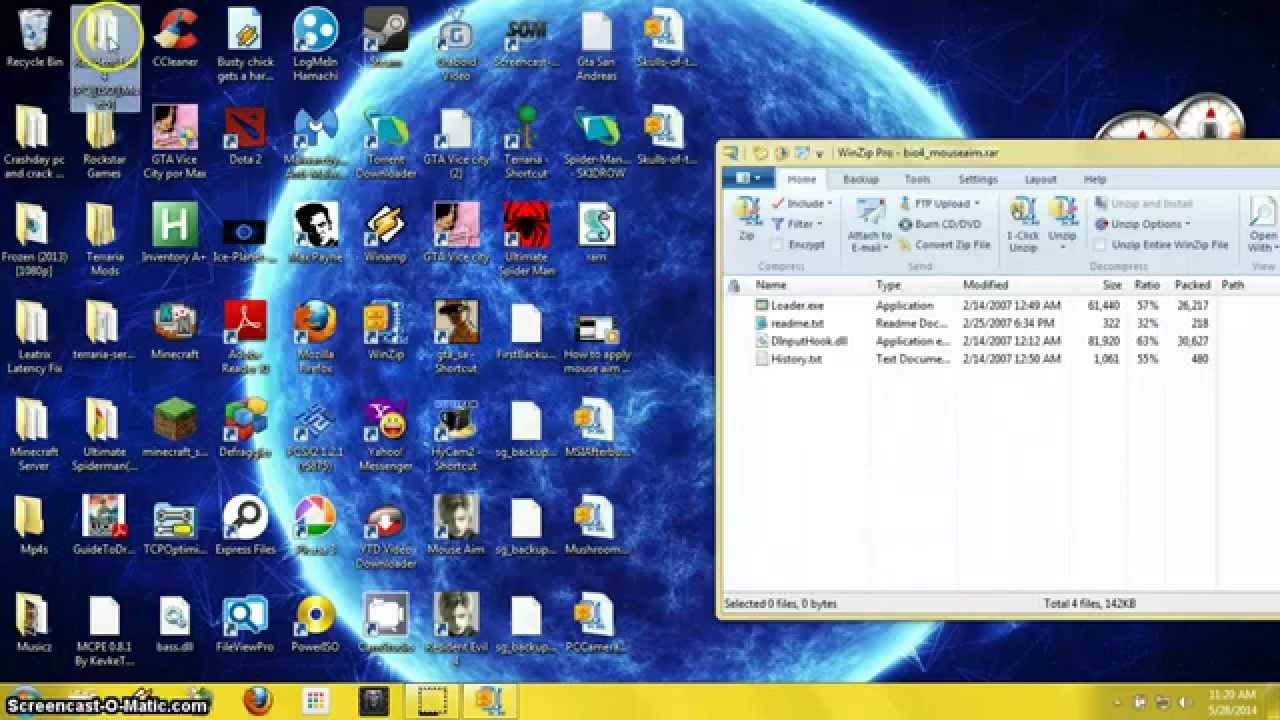Click the Zip button in WinZip ribbon
Viewport: 1280px width, 720px height.
pyautogui.click(x=746, y=220)
